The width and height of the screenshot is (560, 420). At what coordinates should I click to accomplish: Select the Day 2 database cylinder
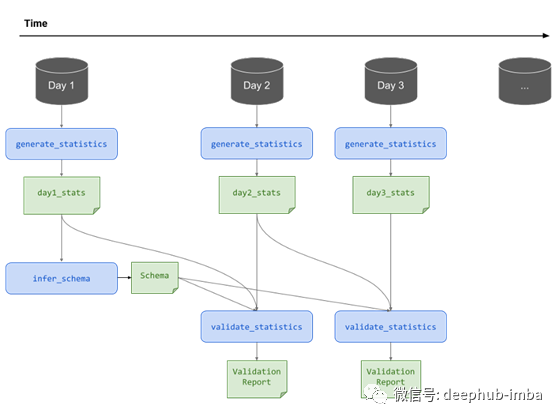point(257,81)
